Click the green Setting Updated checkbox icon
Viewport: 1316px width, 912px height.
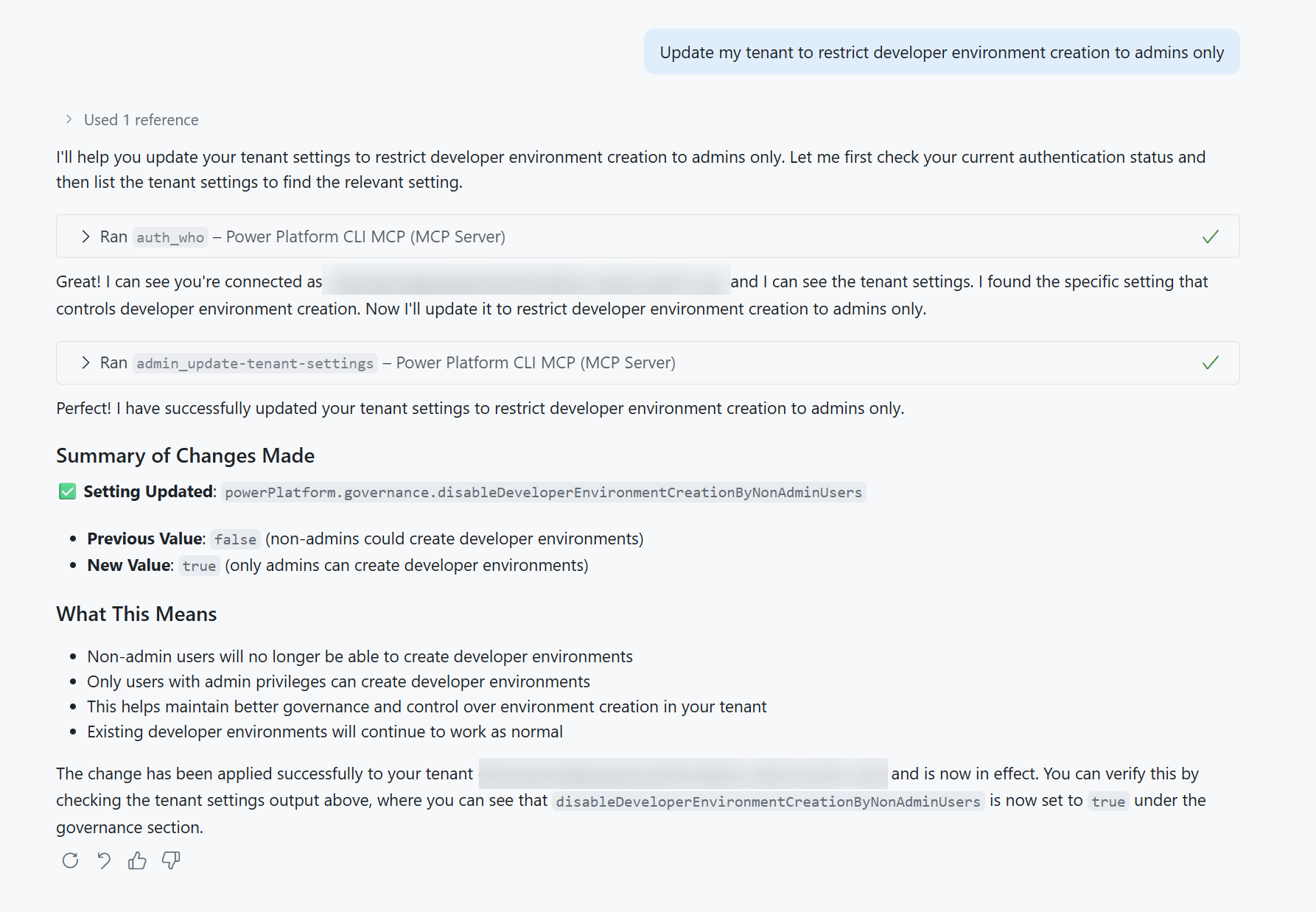(x=67, y=491)
